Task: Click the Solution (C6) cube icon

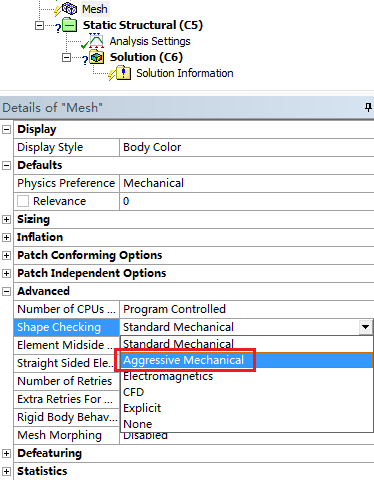Action: pyautogui.click(x=97, y=57)
